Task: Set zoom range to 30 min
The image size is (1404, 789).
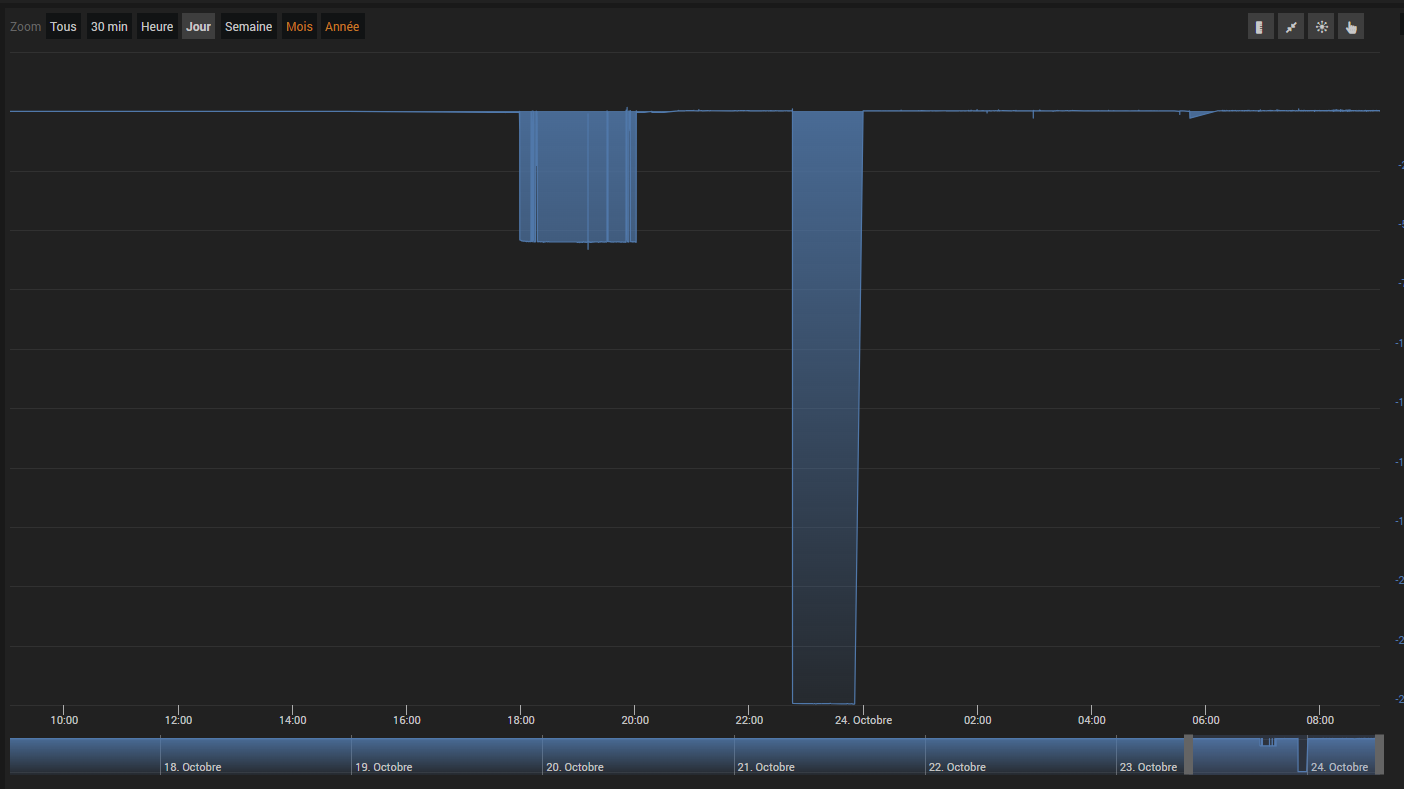Action: 109,27
